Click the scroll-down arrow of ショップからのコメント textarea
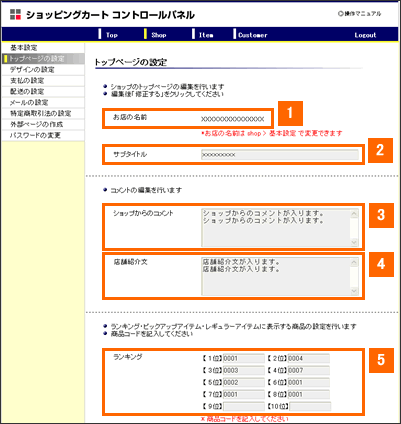 [354, 242]
